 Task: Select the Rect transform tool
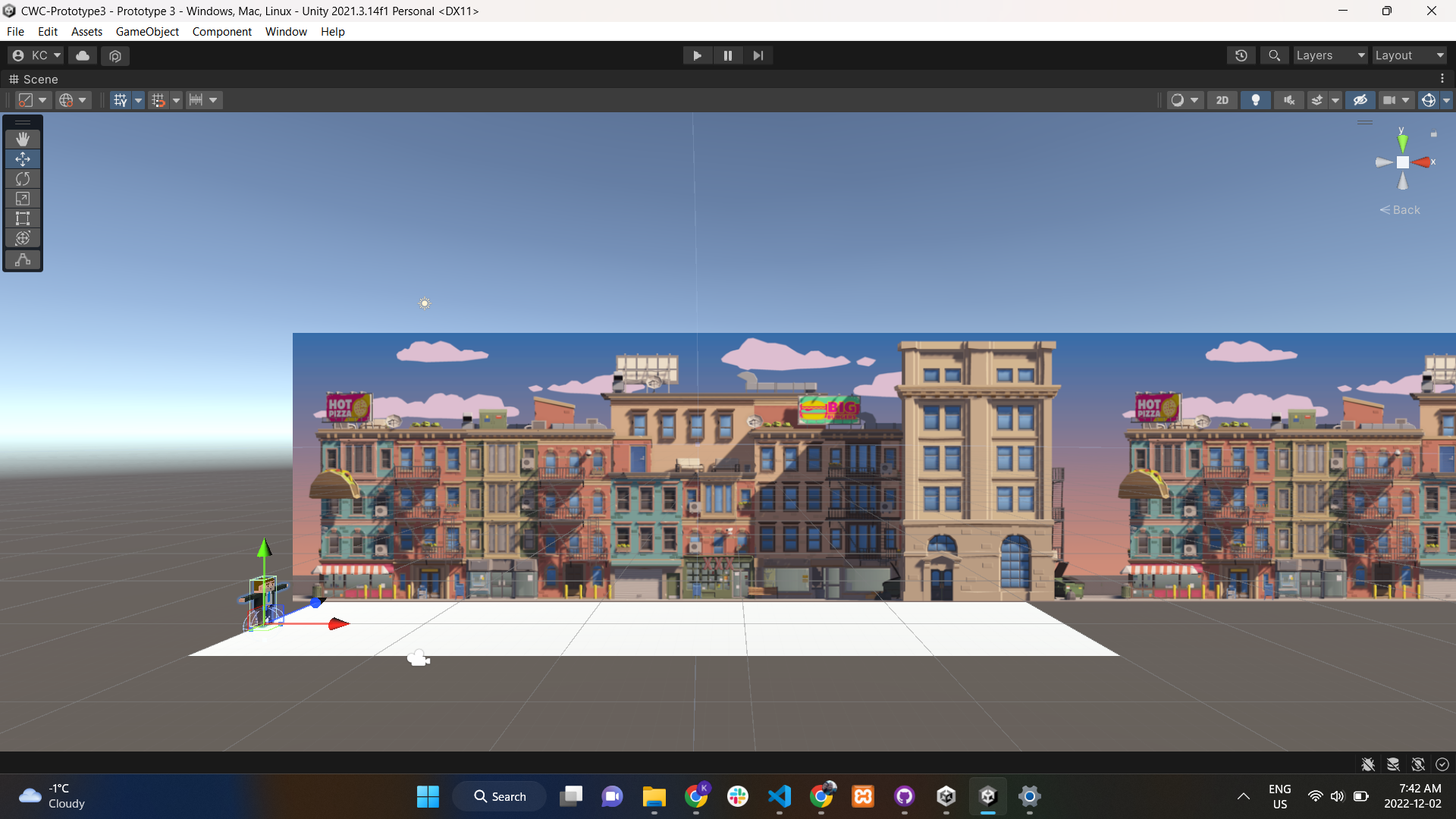(x=23, y=218)
